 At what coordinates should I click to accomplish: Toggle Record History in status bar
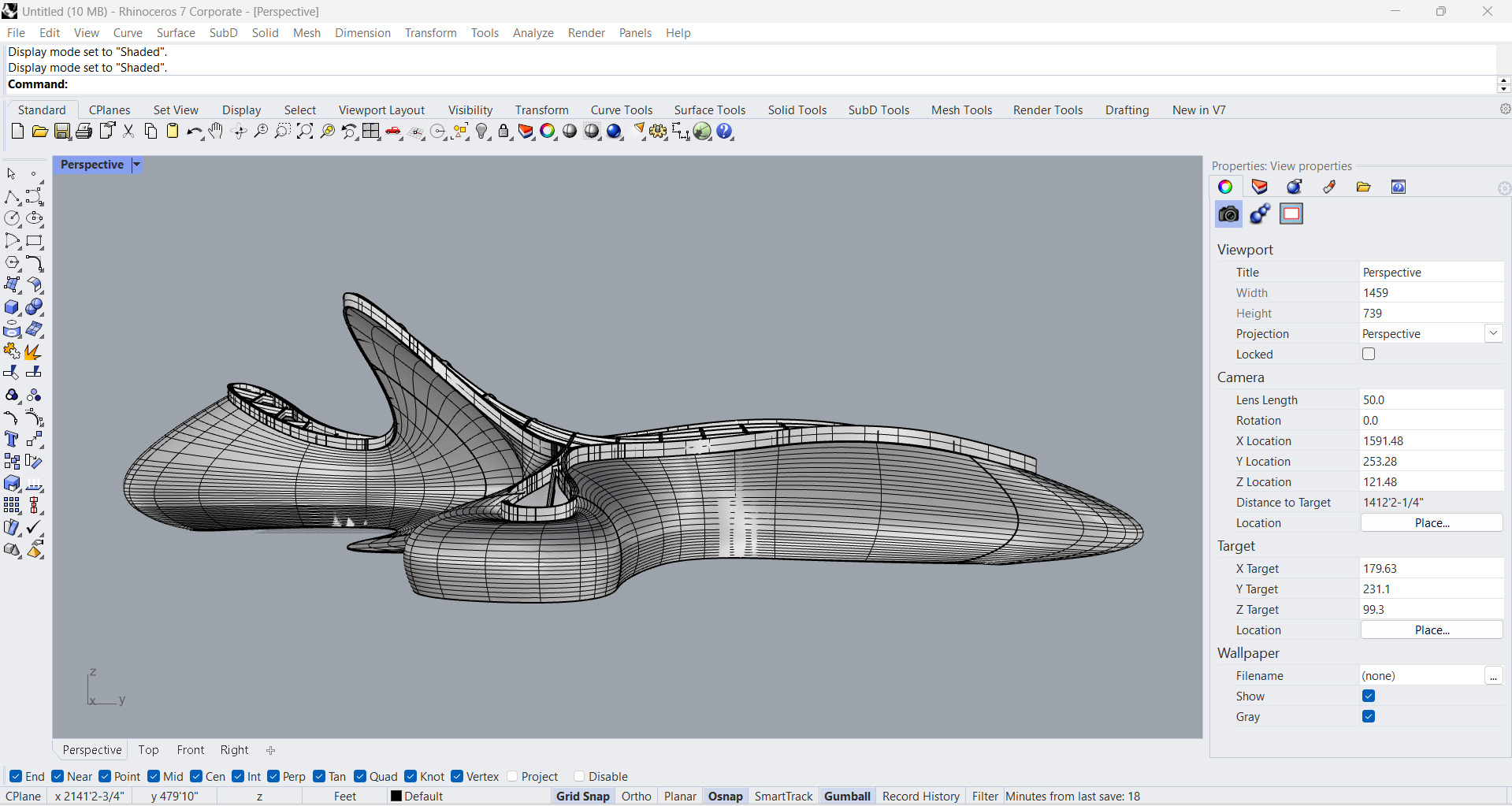tap(921, 796)
